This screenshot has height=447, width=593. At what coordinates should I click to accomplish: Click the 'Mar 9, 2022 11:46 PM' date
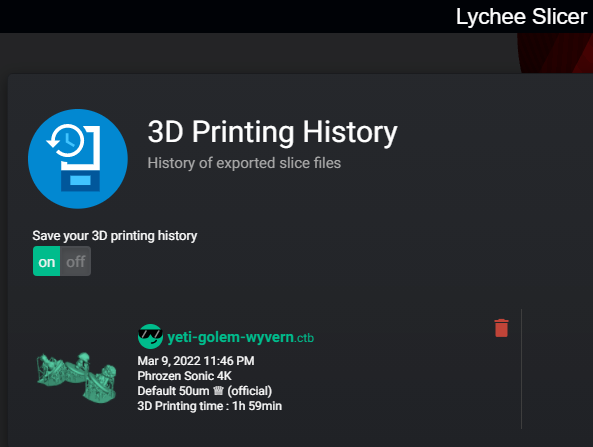tap(196, 361)
